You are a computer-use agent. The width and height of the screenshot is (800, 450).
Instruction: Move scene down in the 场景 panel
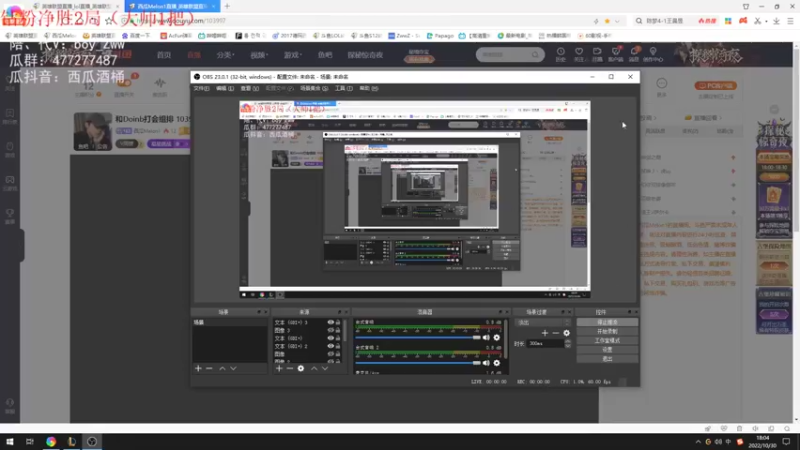tap(233, 368)
